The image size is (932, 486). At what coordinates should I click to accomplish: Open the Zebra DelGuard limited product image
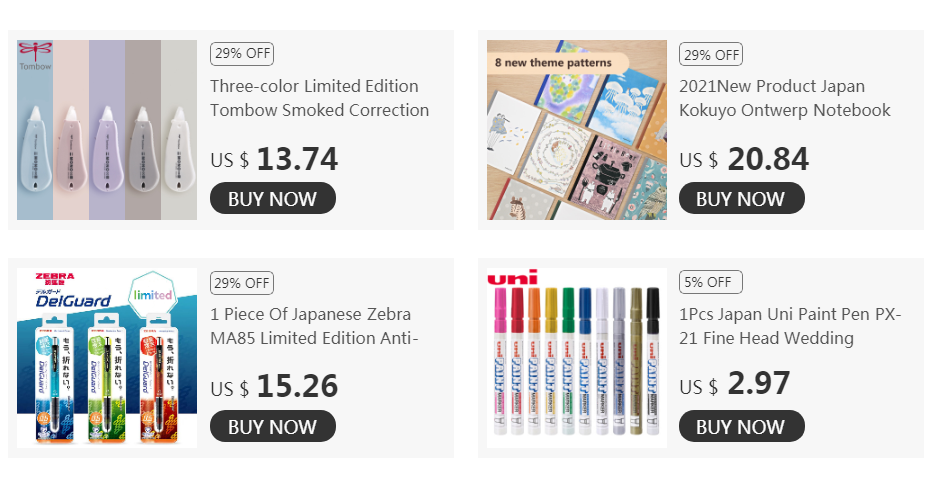107,358
